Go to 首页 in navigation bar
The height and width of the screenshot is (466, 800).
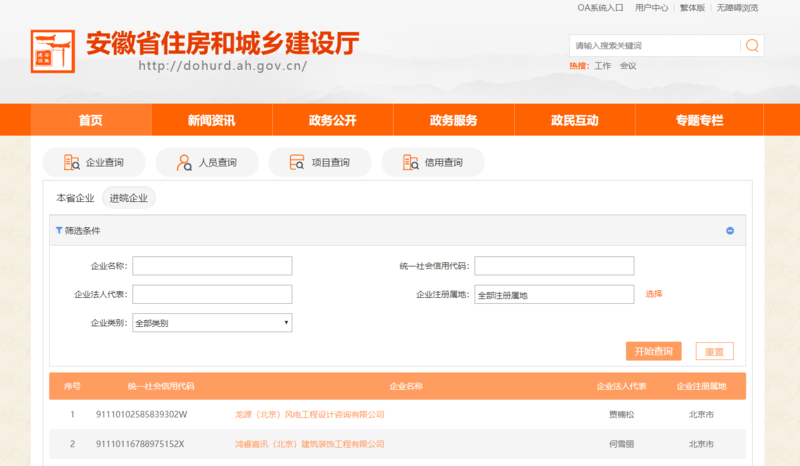tap(91, 120)
